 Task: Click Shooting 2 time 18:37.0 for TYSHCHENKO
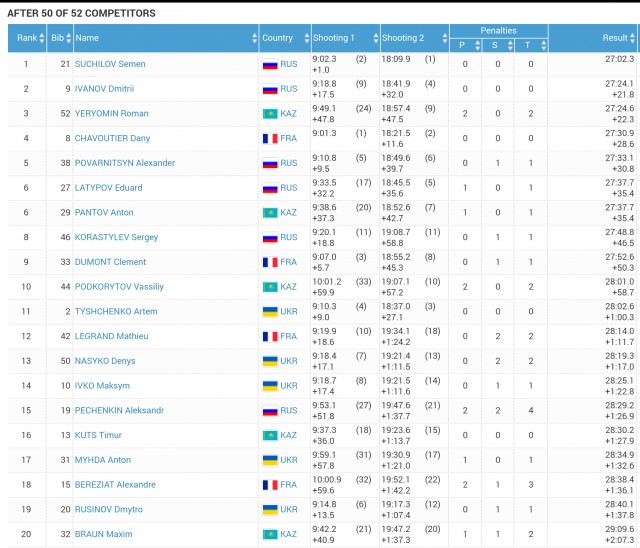[x=396, y=306]
